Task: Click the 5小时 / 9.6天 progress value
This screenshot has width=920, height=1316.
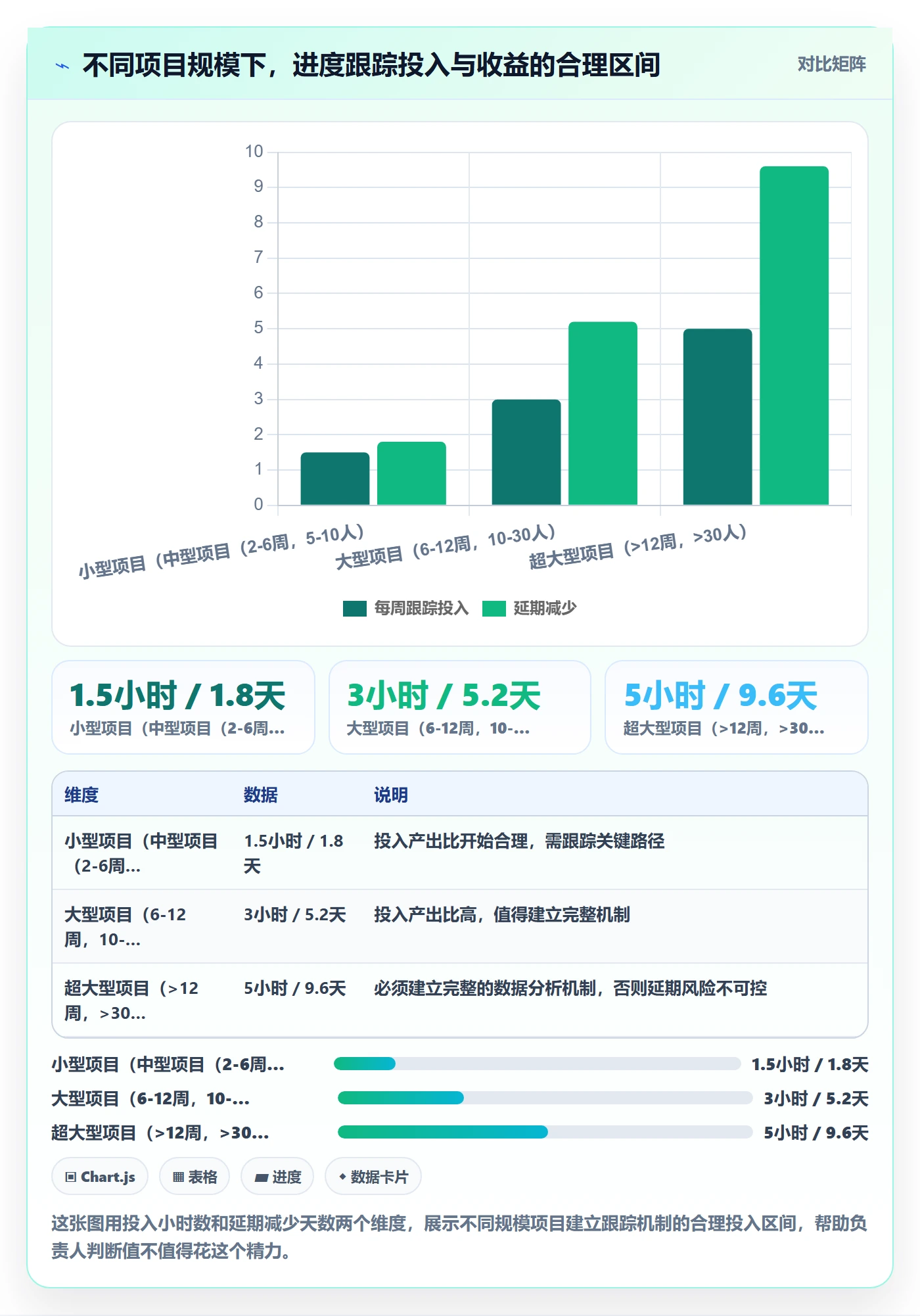Action: click(x=816, y=1133)
